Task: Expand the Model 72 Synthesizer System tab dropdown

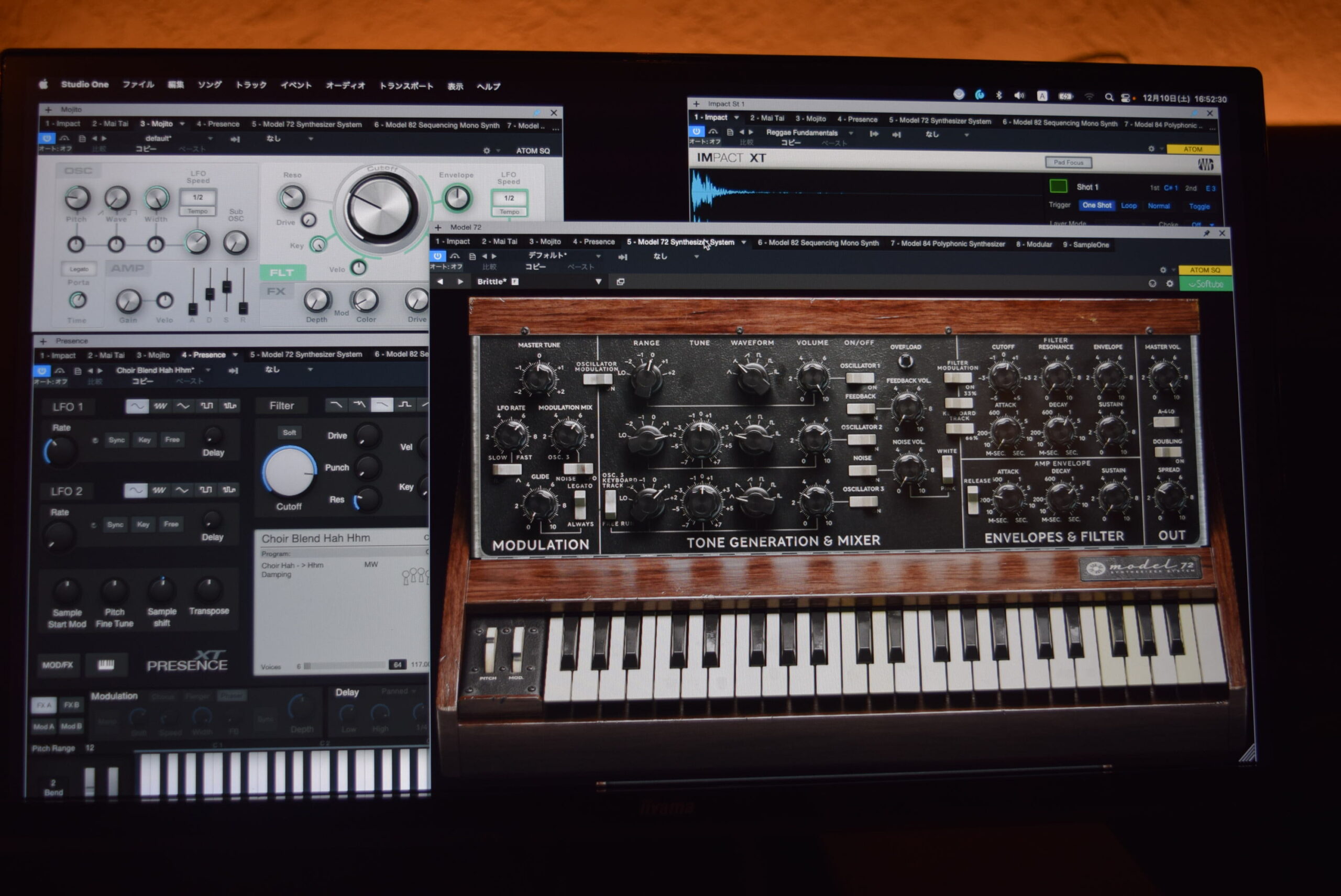Action: 744,242
